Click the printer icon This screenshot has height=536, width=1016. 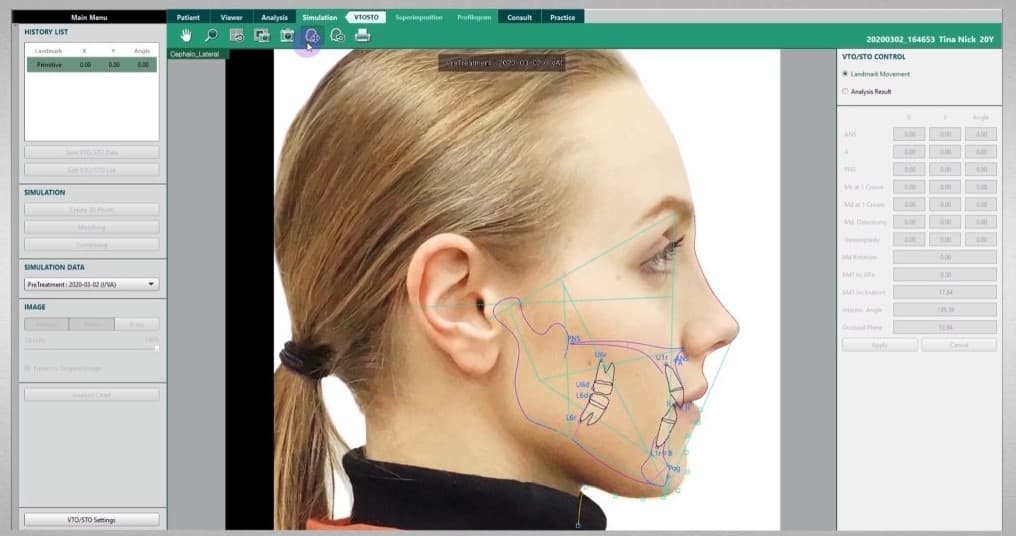pos(362,35)
